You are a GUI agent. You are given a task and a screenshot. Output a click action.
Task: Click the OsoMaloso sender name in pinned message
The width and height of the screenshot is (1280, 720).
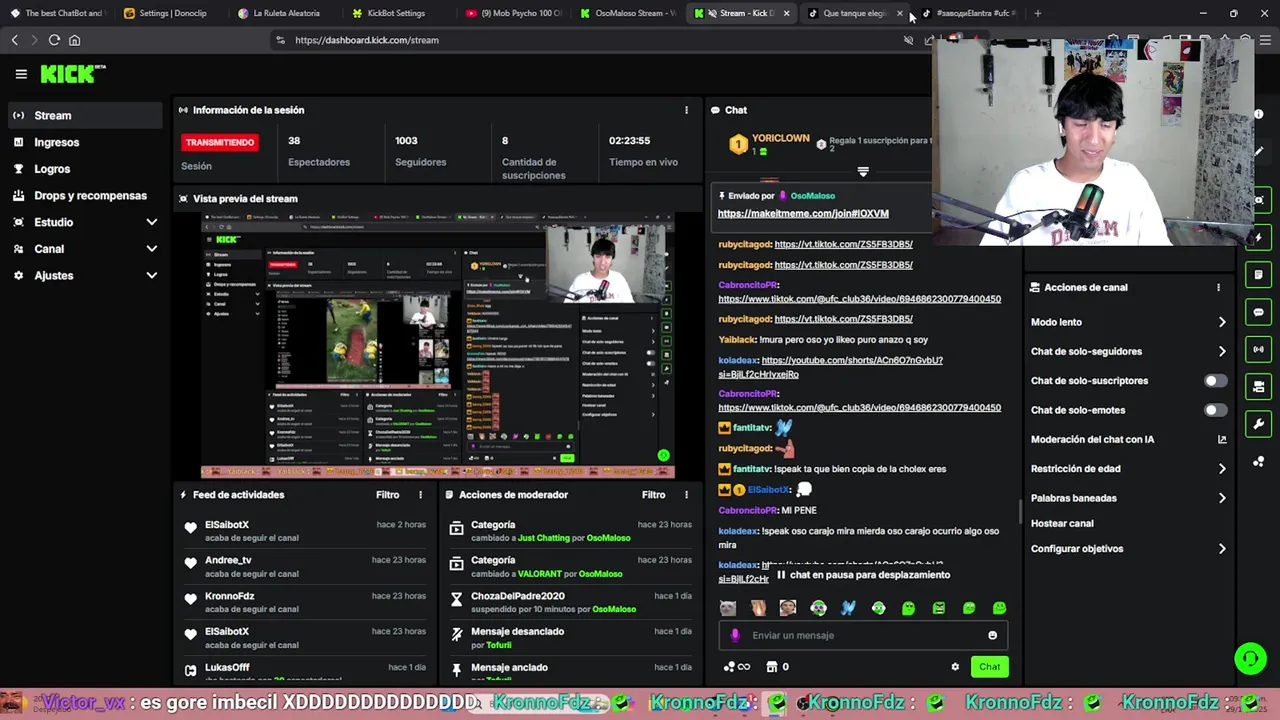(x=812, y=196)
